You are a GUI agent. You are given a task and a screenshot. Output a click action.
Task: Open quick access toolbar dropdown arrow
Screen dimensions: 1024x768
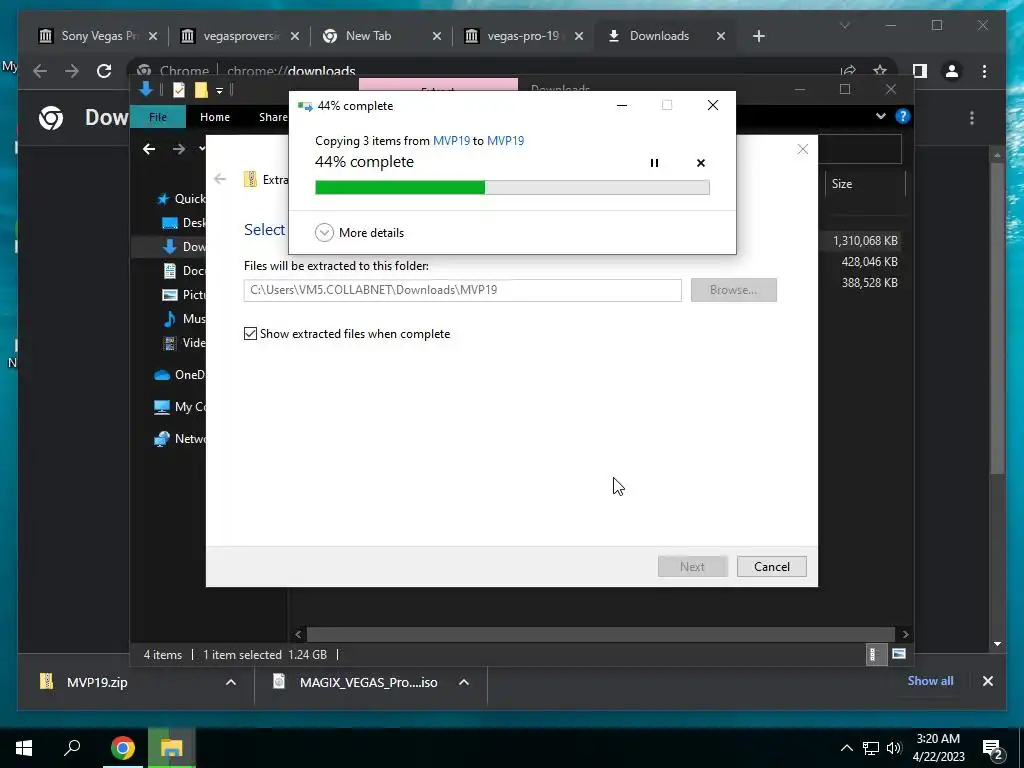point(219,91)
